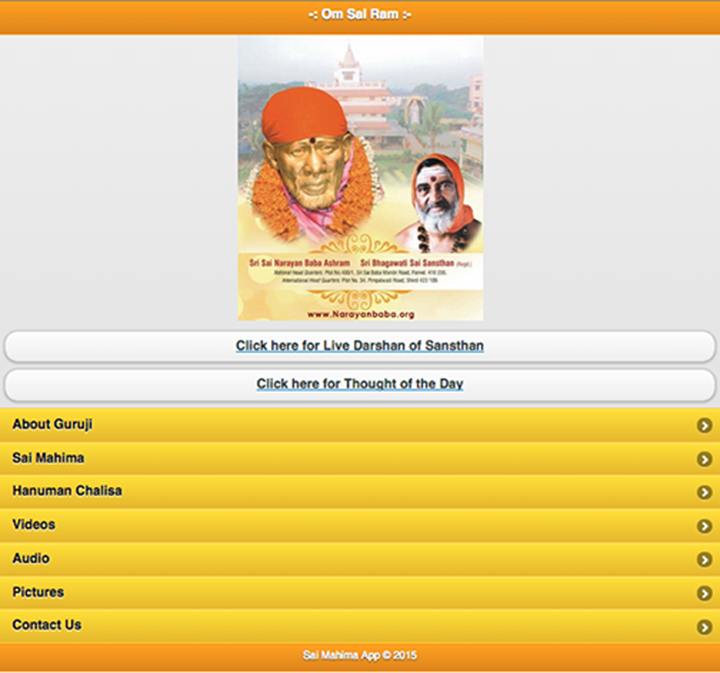Click the Sai Mahima App 2015 footer
Viewport: 720px width, 673px height.
(x=360, y=656)
